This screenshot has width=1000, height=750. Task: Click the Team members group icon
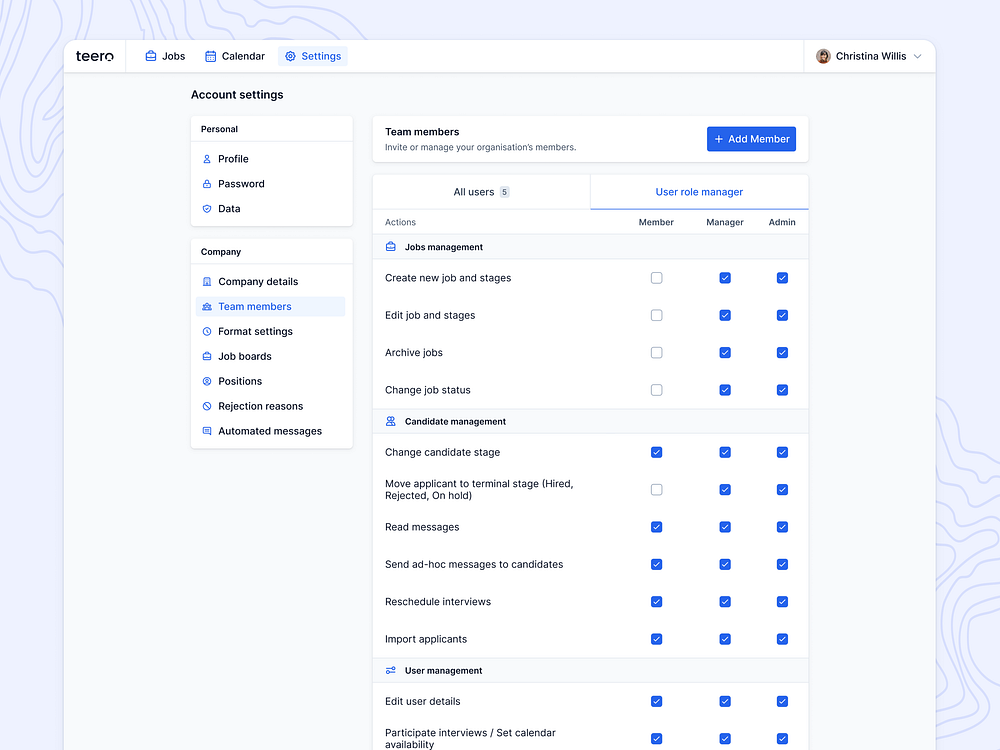207,306
